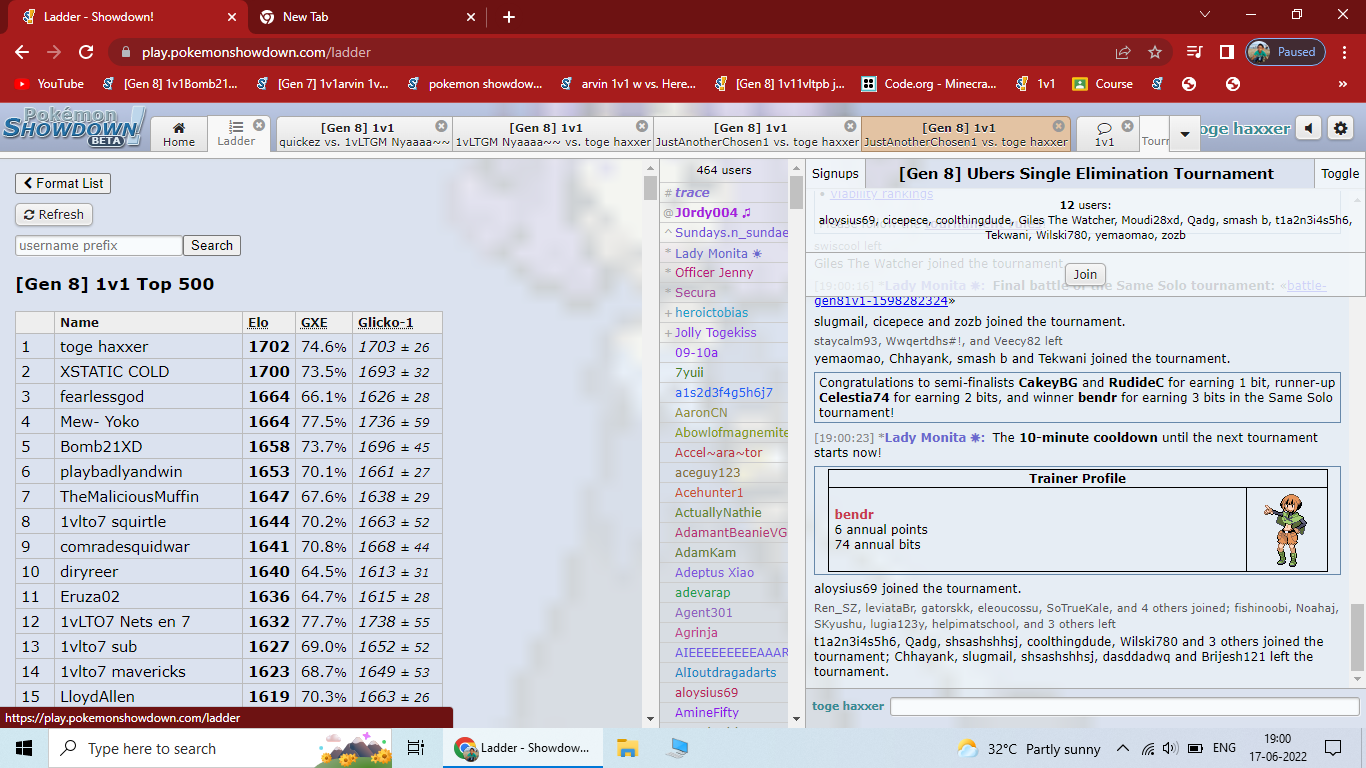Click toge haxxer in ladder table
Screen dimensions: 1366x768
click(x=104, y=347)
